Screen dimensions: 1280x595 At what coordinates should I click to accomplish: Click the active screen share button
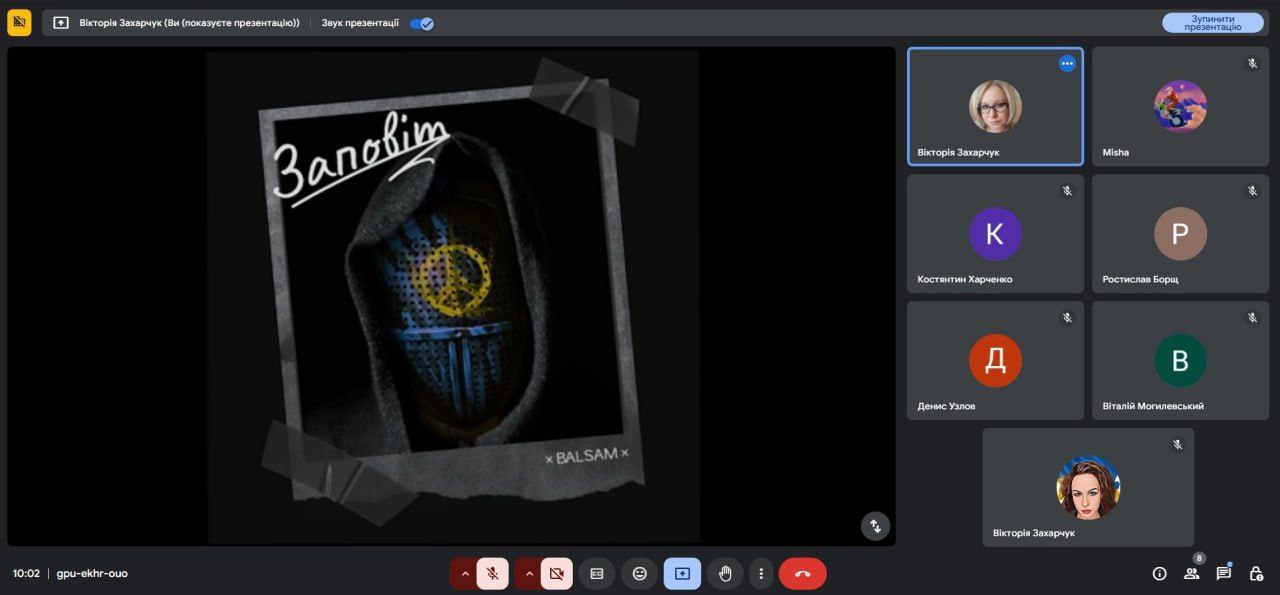tap(682, 574)
